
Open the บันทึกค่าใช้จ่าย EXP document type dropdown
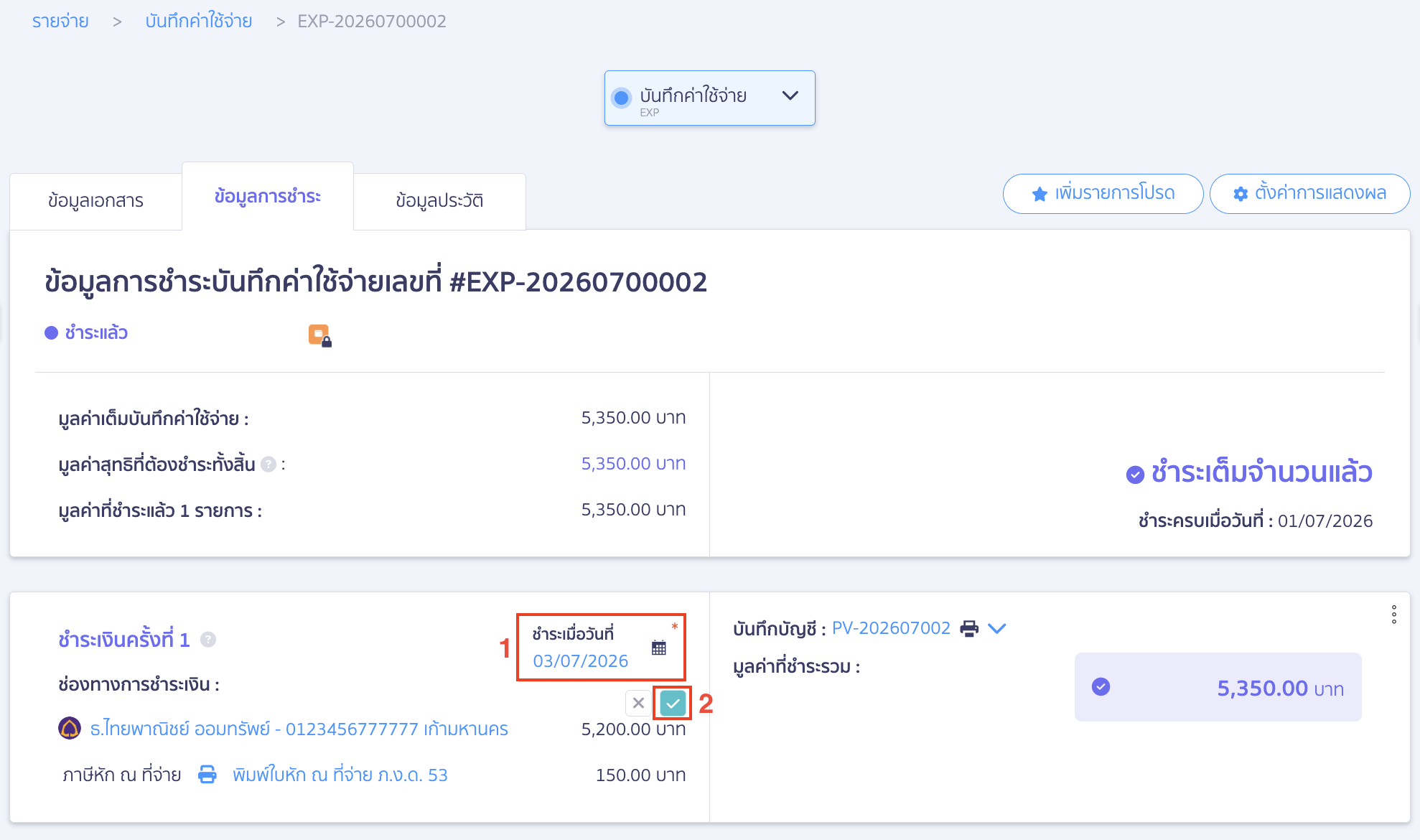pyautogui.click(x=709, y=98)
